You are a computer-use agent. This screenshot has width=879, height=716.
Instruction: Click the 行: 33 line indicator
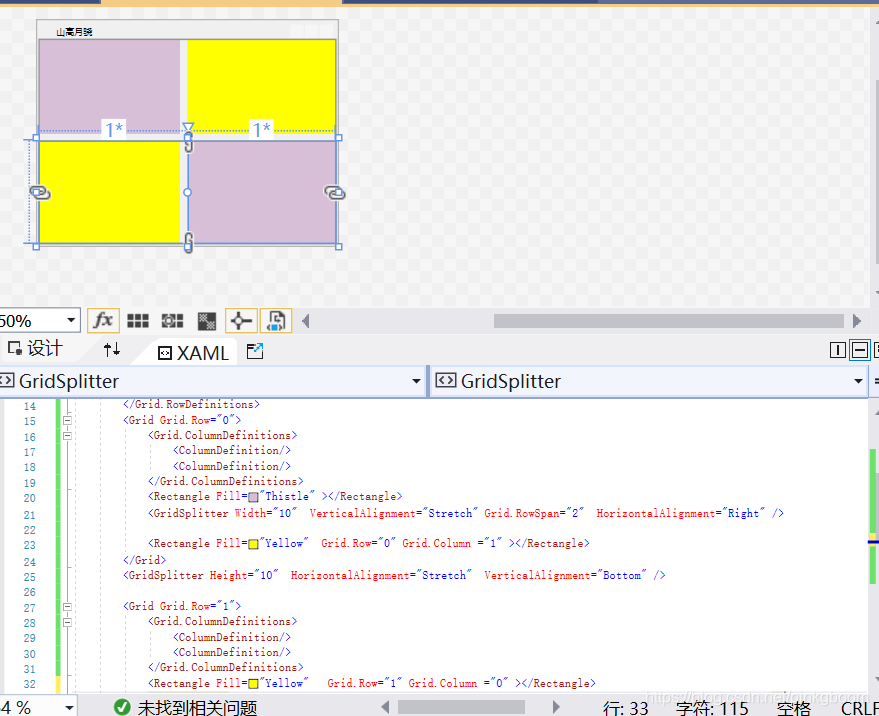click(x=626, y=708)
